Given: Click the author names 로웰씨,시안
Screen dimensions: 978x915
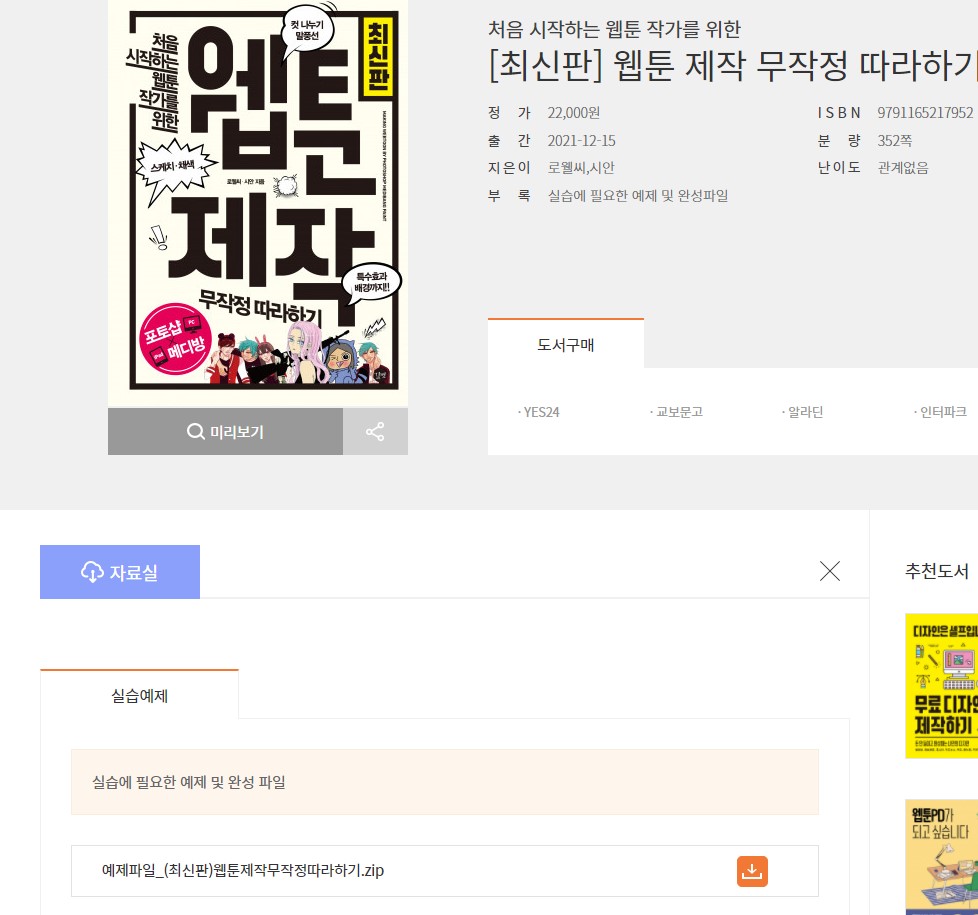Looking at the screenshot, I should pos(581,168).
